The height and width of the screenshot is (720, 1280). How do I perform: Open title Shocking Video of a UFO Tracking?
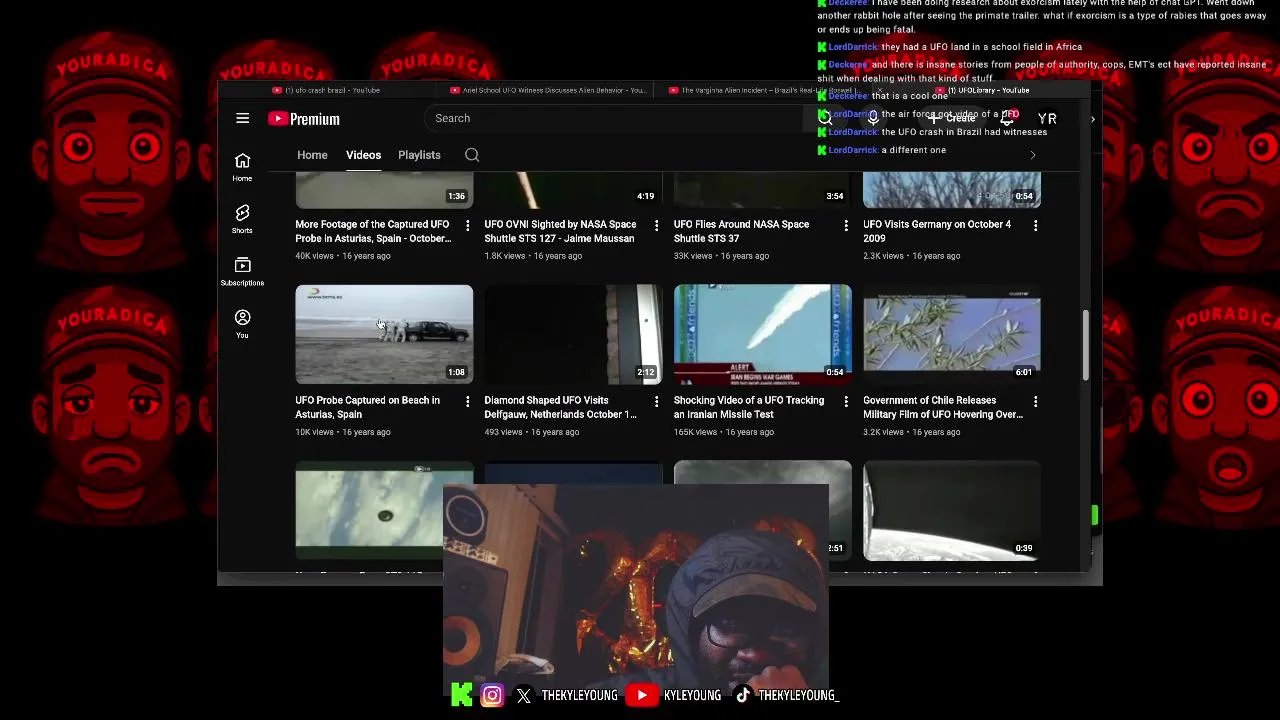coord(749,407)
